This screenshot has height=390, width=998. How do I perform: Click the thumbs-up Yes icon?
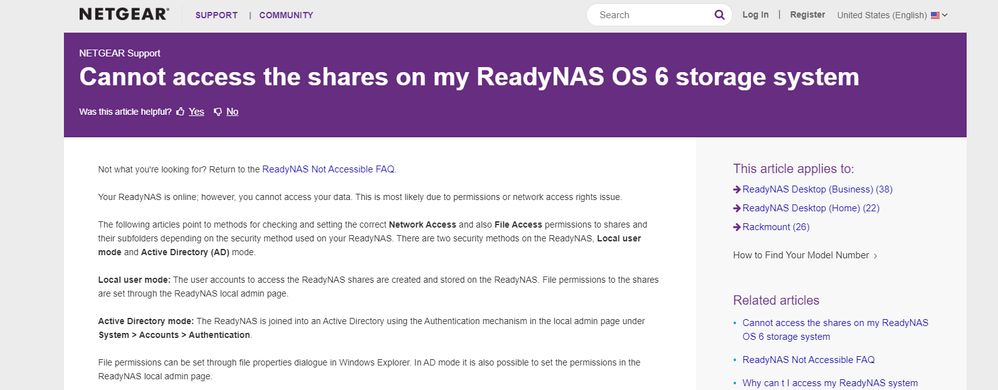[180, 111]
